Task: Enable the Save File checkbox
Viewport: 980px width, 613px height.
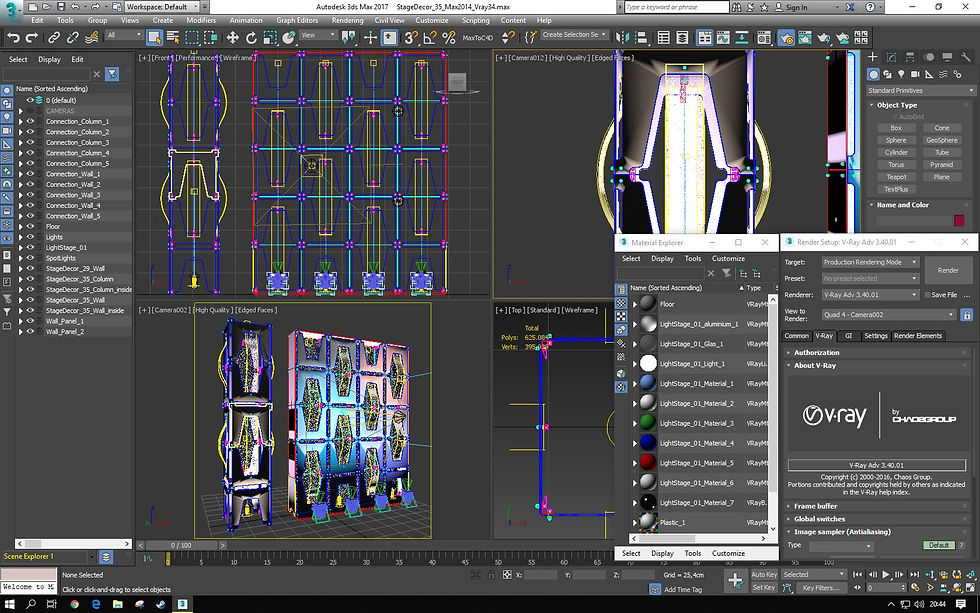Action: [927, 295]
